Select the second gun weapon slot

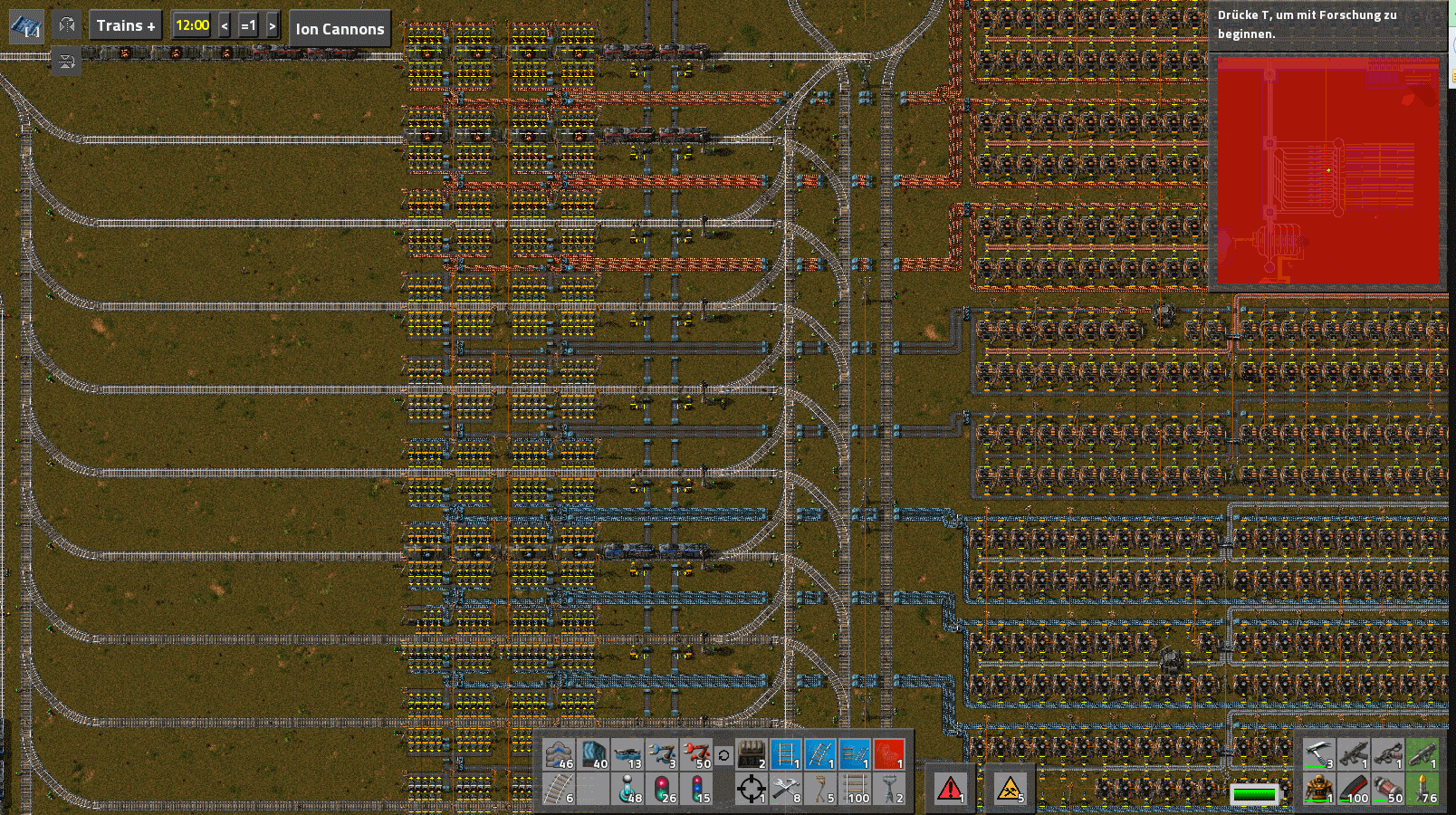[1388, 754]
